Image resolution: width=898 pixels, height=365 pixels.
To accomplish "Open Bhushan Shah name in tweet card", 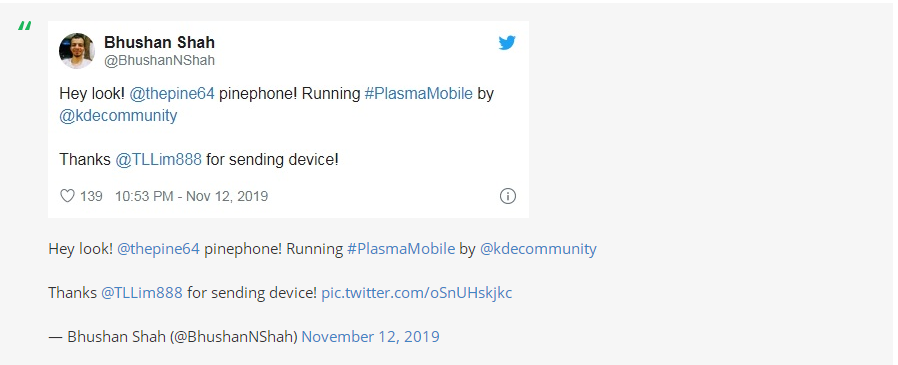I will click(159, 42).
